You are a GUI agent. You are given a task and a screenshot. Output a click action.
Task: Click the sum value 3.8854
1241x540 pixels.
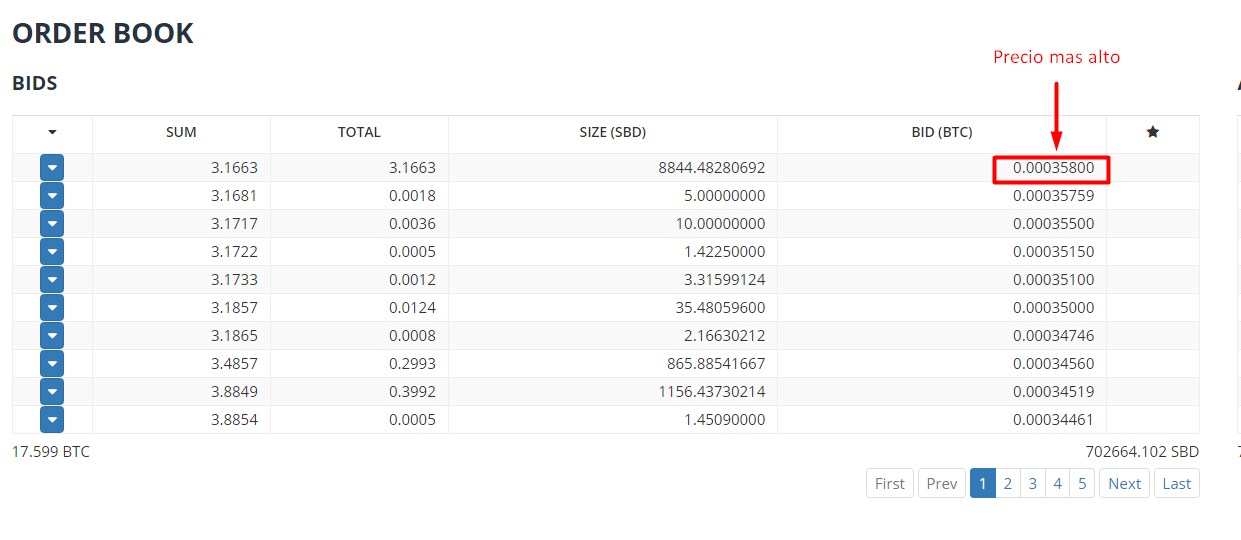click(234, 420)
